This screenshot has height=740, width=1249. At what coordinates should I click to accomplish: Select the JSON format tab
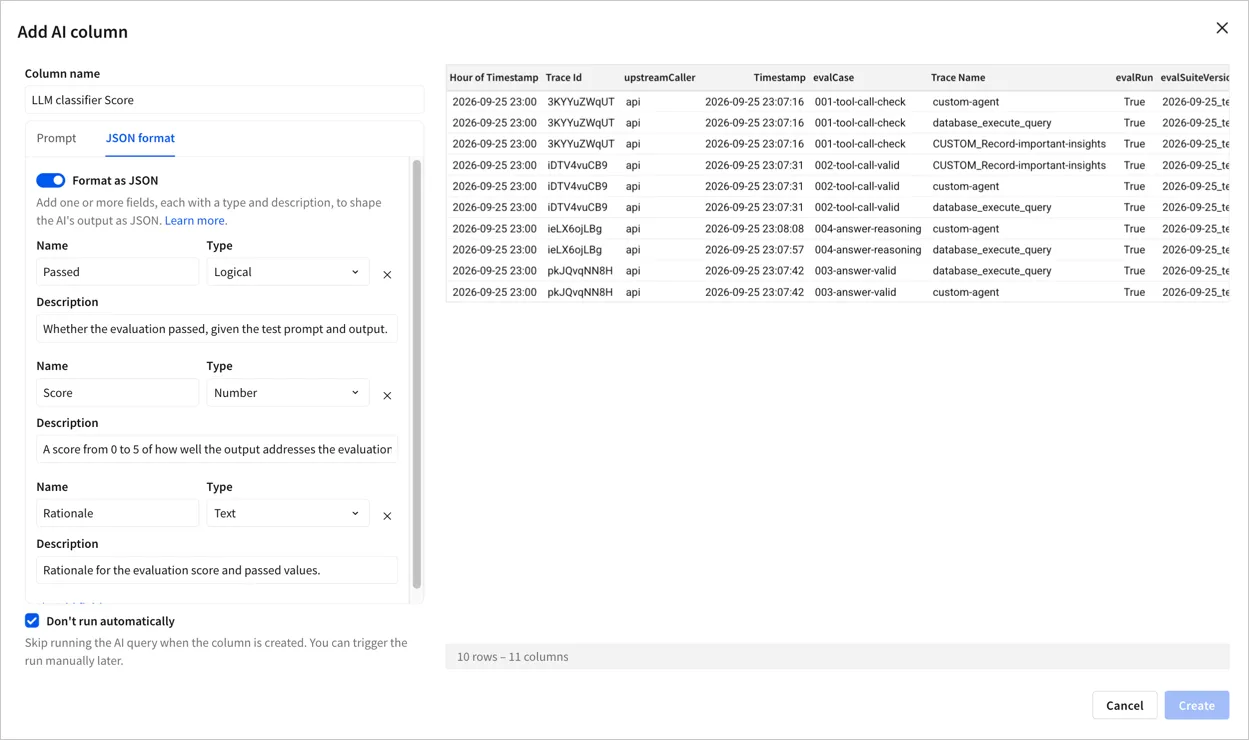[x=140, y=138]
